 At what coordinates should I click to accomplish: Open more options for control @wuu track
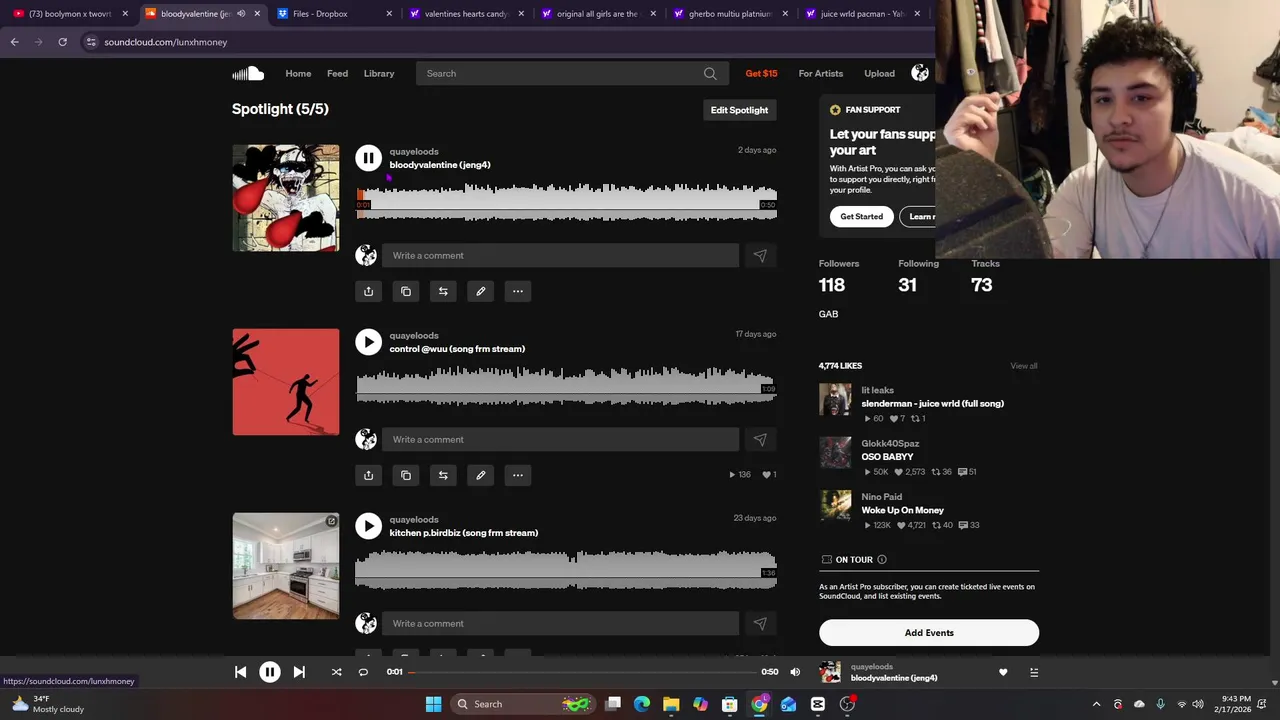tap(518, 475)
